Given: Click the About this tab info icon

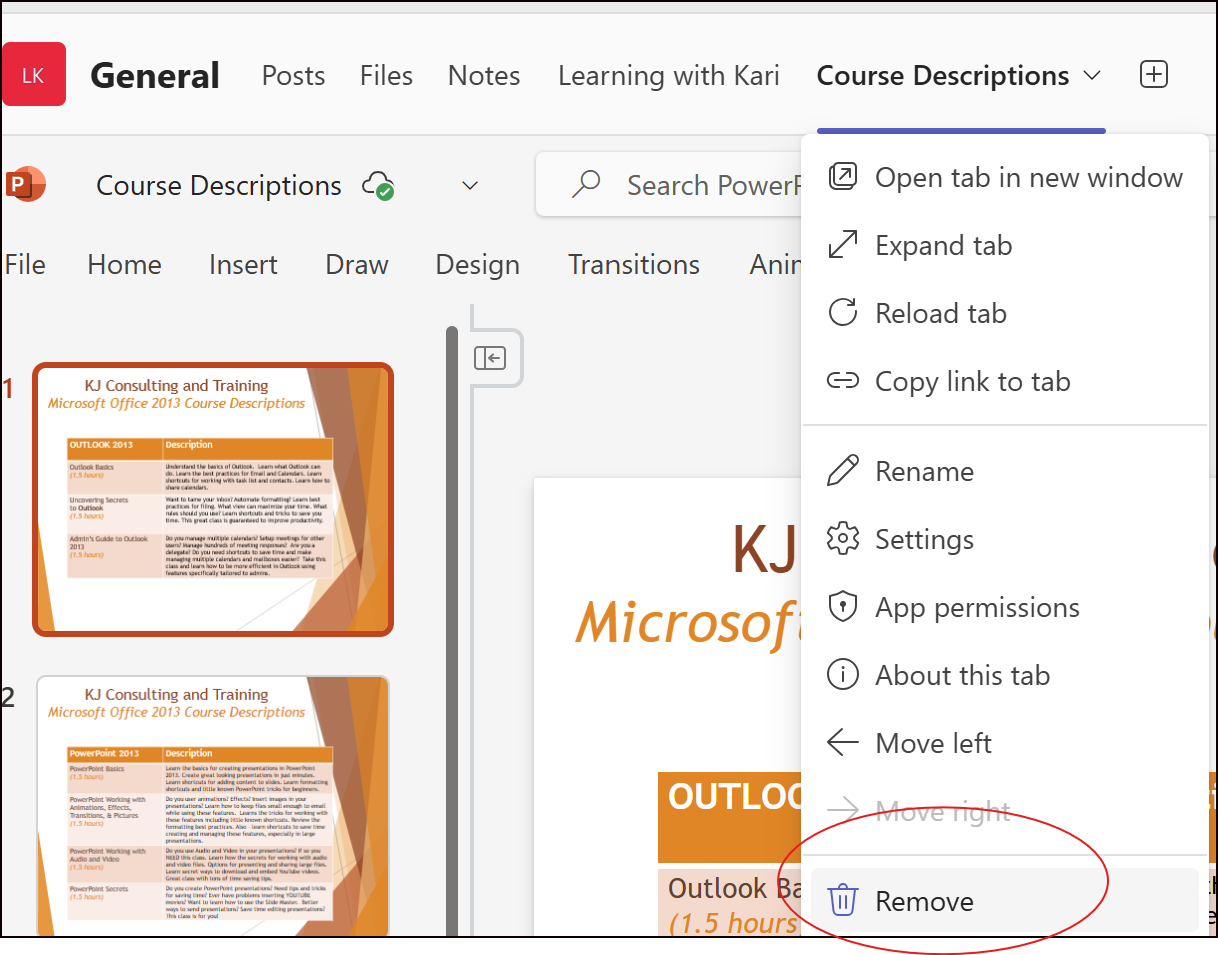Looking at the screenshot, I should pyautogui.click(x=843, y=675).
